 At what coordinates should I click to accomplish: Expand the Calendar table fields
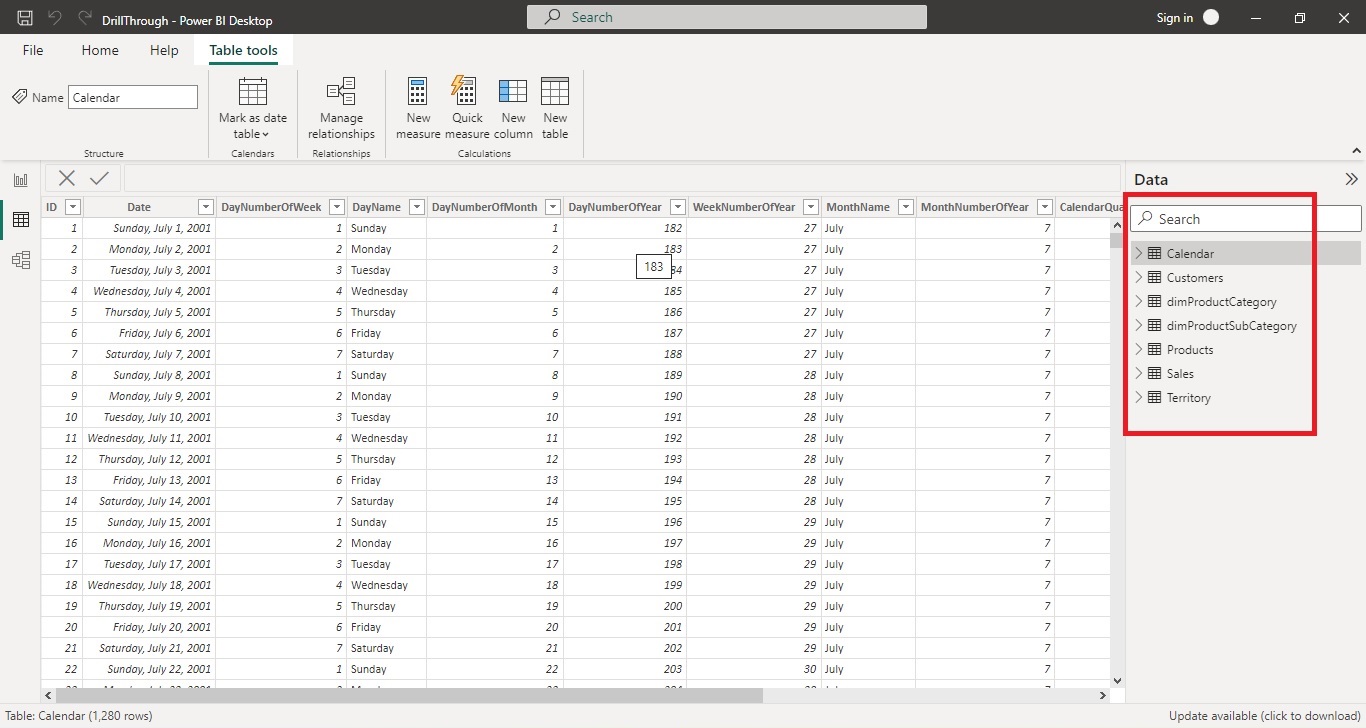pos(1138,253)
